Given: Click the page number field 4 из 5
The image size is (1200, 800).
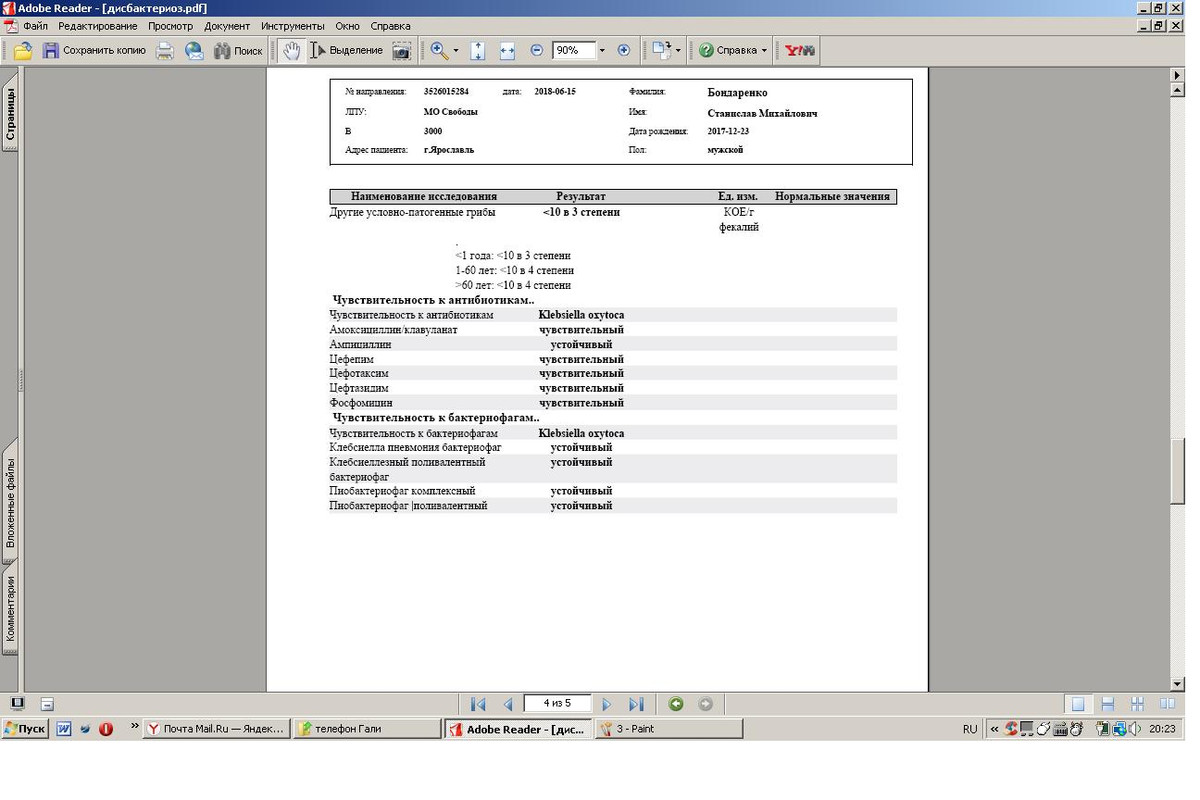Looking at the screenshot, I should click(557, 703).
